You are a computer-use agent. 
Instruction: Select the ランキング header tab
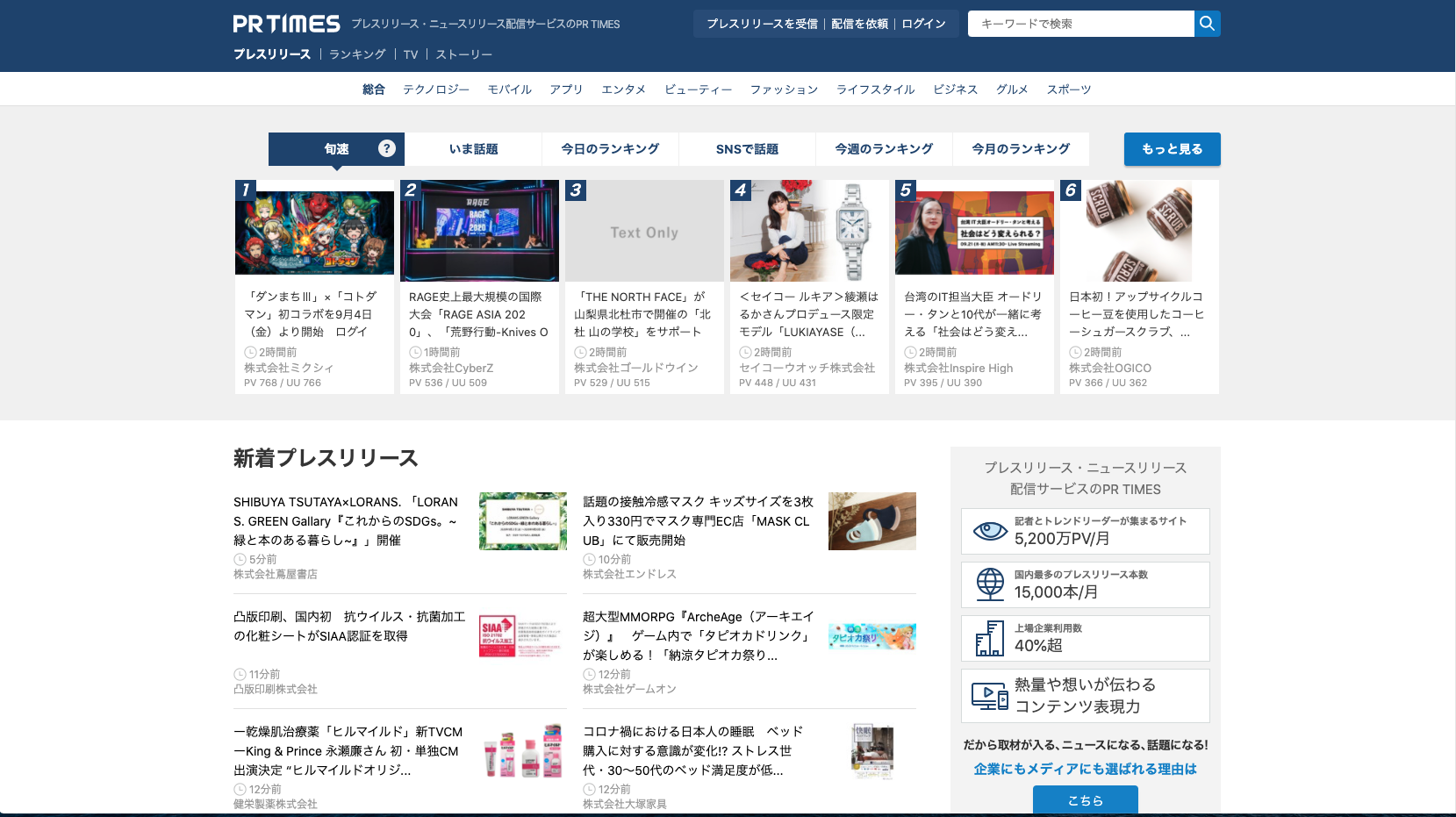coord(357,54)
